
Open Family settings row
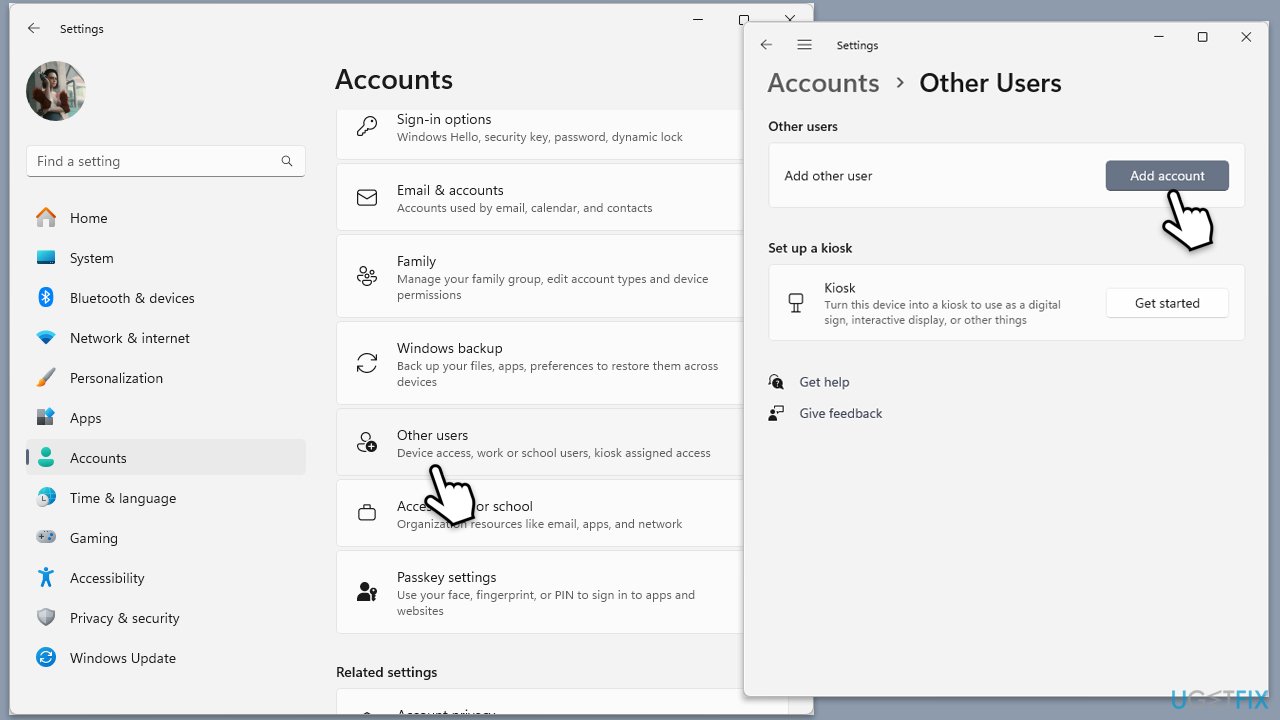(x=538, y=277)
